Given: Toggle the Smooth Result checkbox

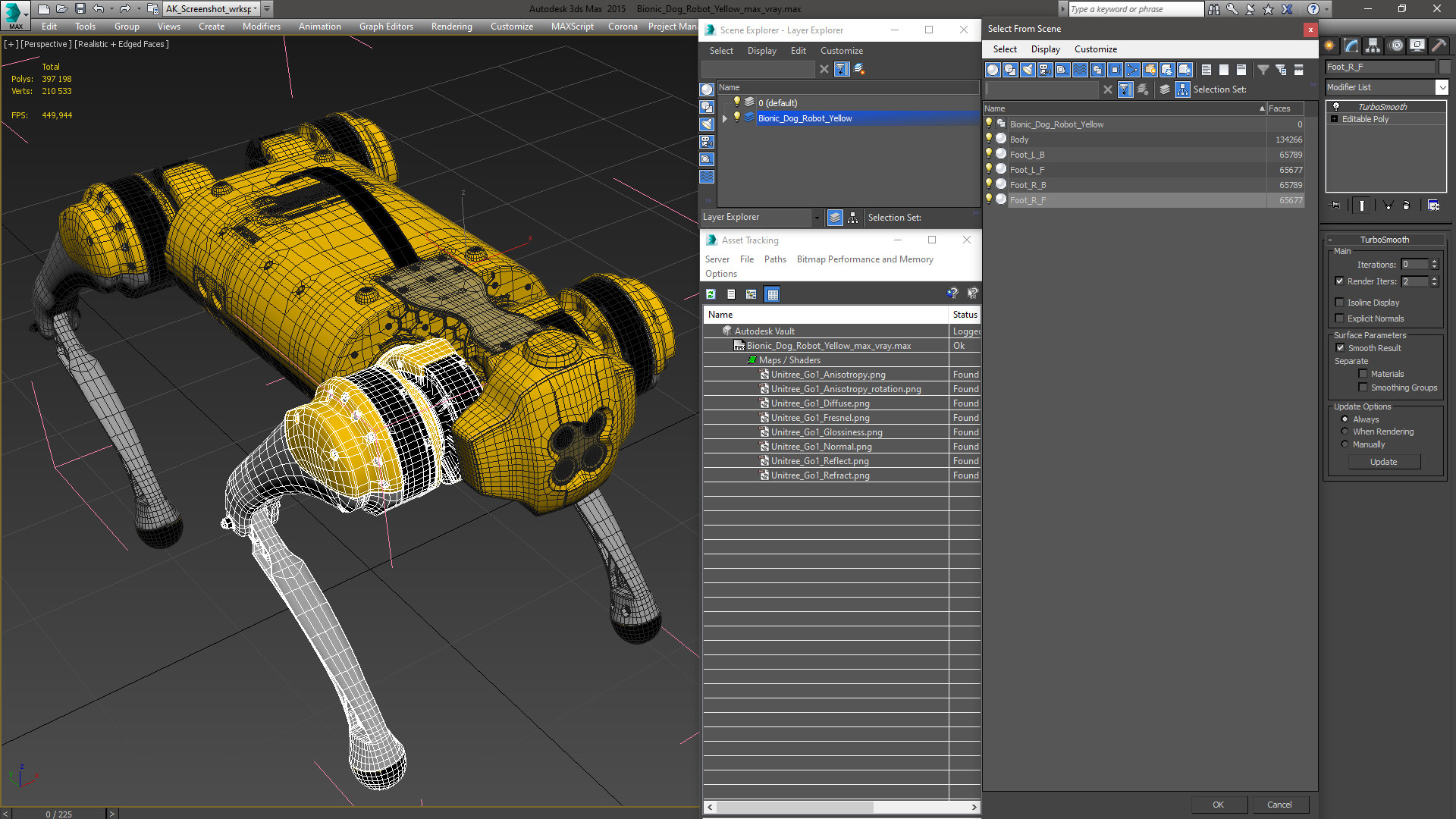Looking at the screenshot, I should (1340, 348).
